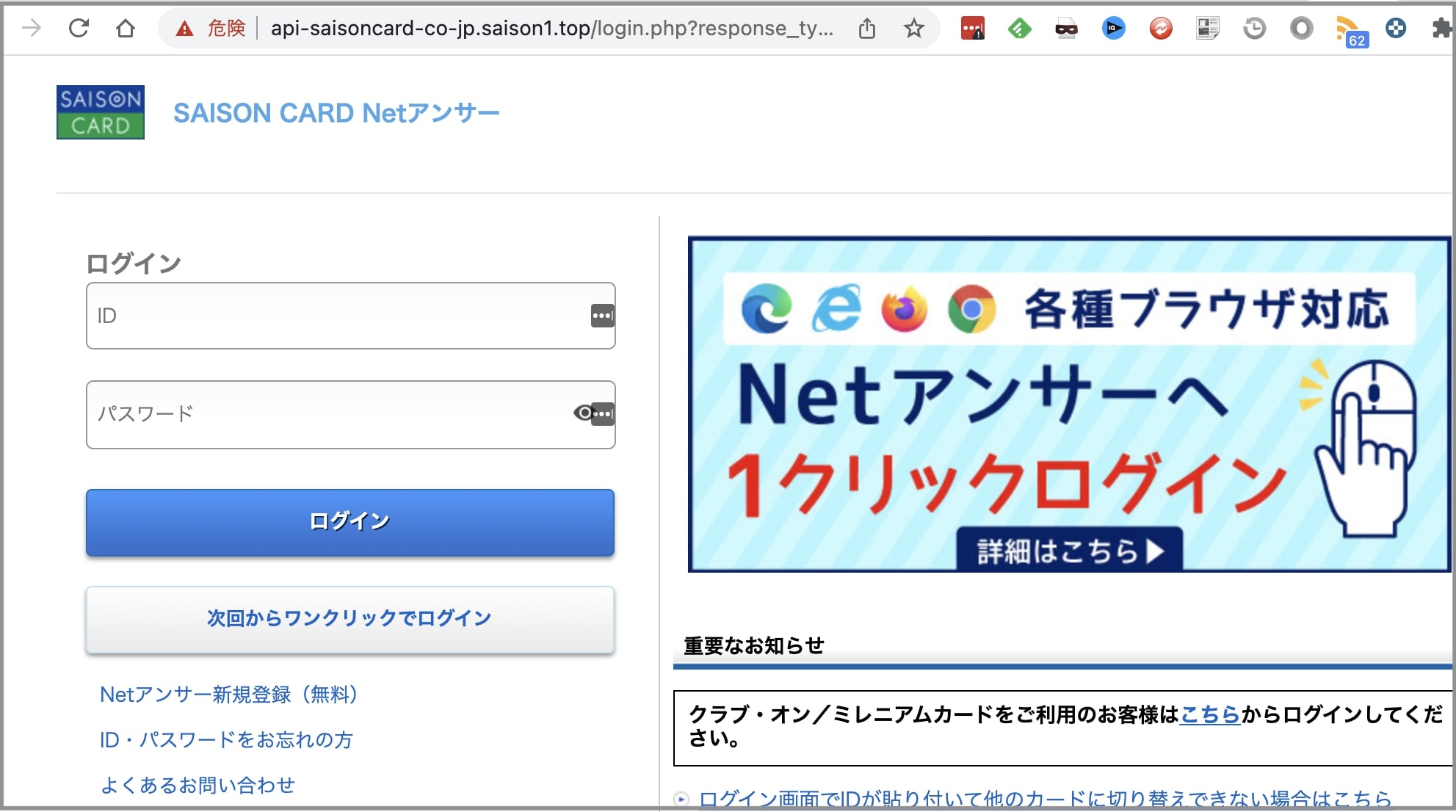
Task: Open the LastPass extension in toolbar
Action: 972,29
